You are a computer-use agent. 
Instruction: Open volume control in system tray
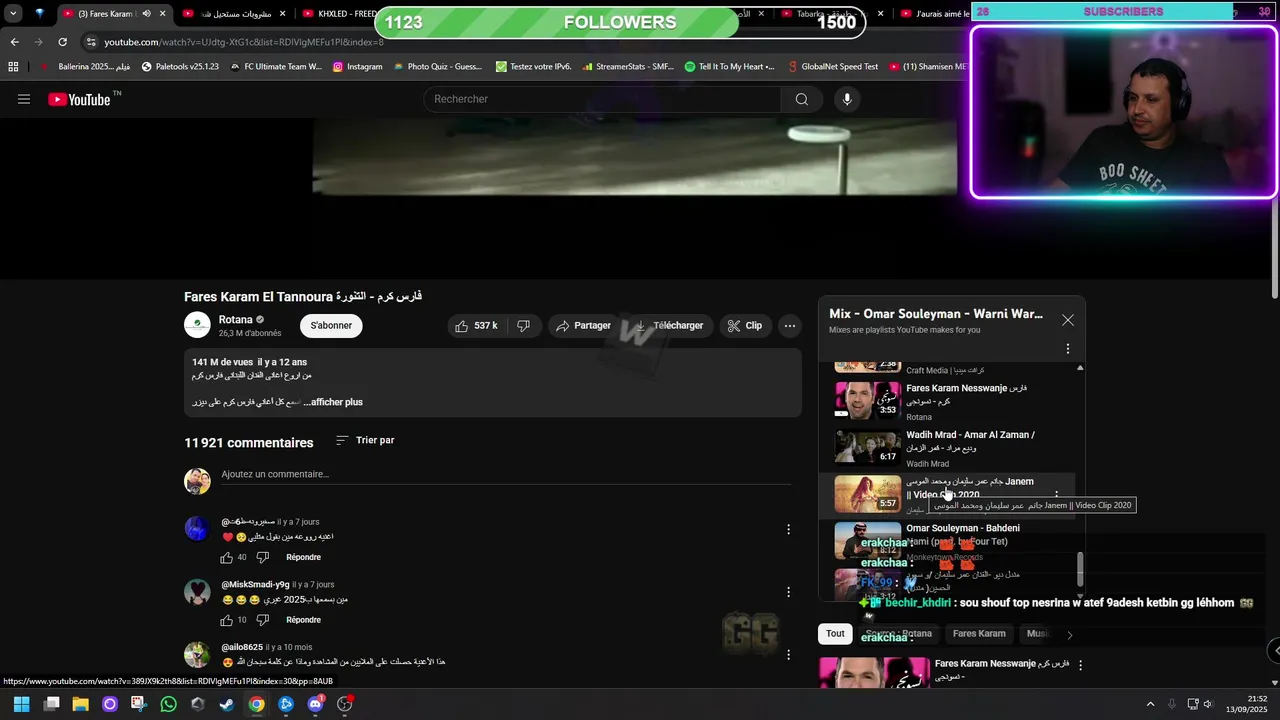click(x=1208, y=704)
